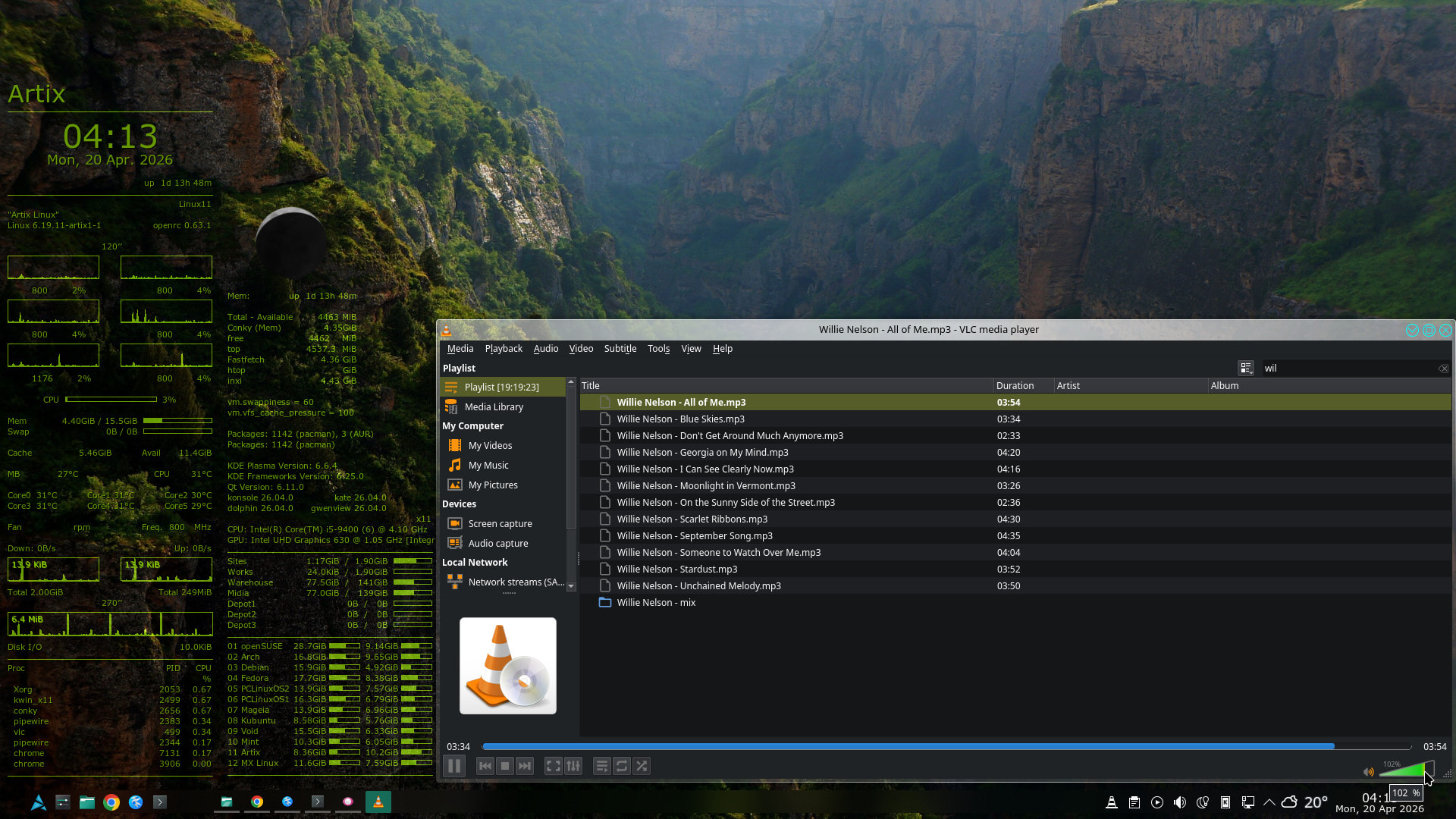Pause playback with the pause button

(454, 766)
